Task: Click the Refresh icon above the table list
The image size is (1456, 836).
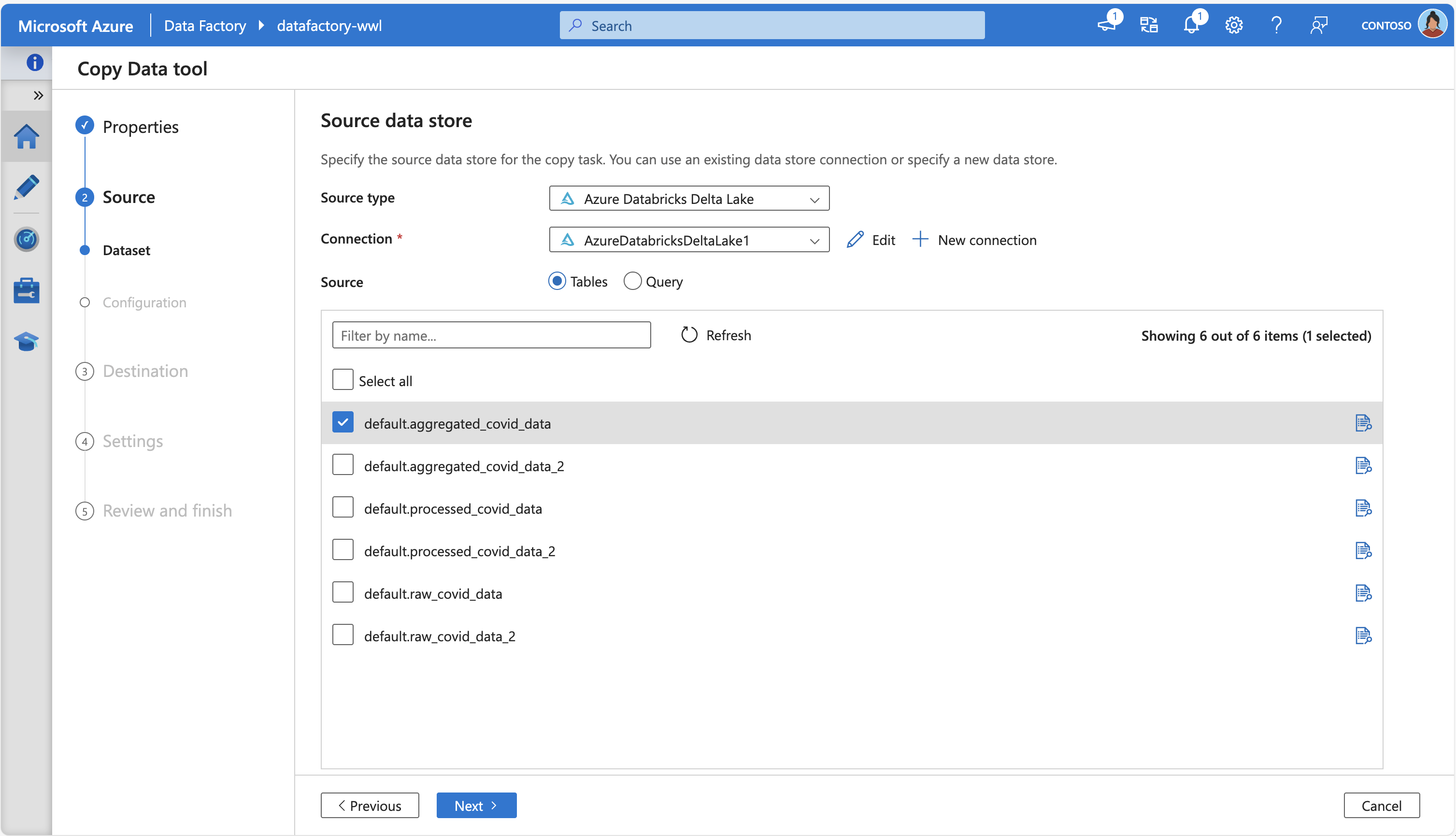Action: point(689,335)
